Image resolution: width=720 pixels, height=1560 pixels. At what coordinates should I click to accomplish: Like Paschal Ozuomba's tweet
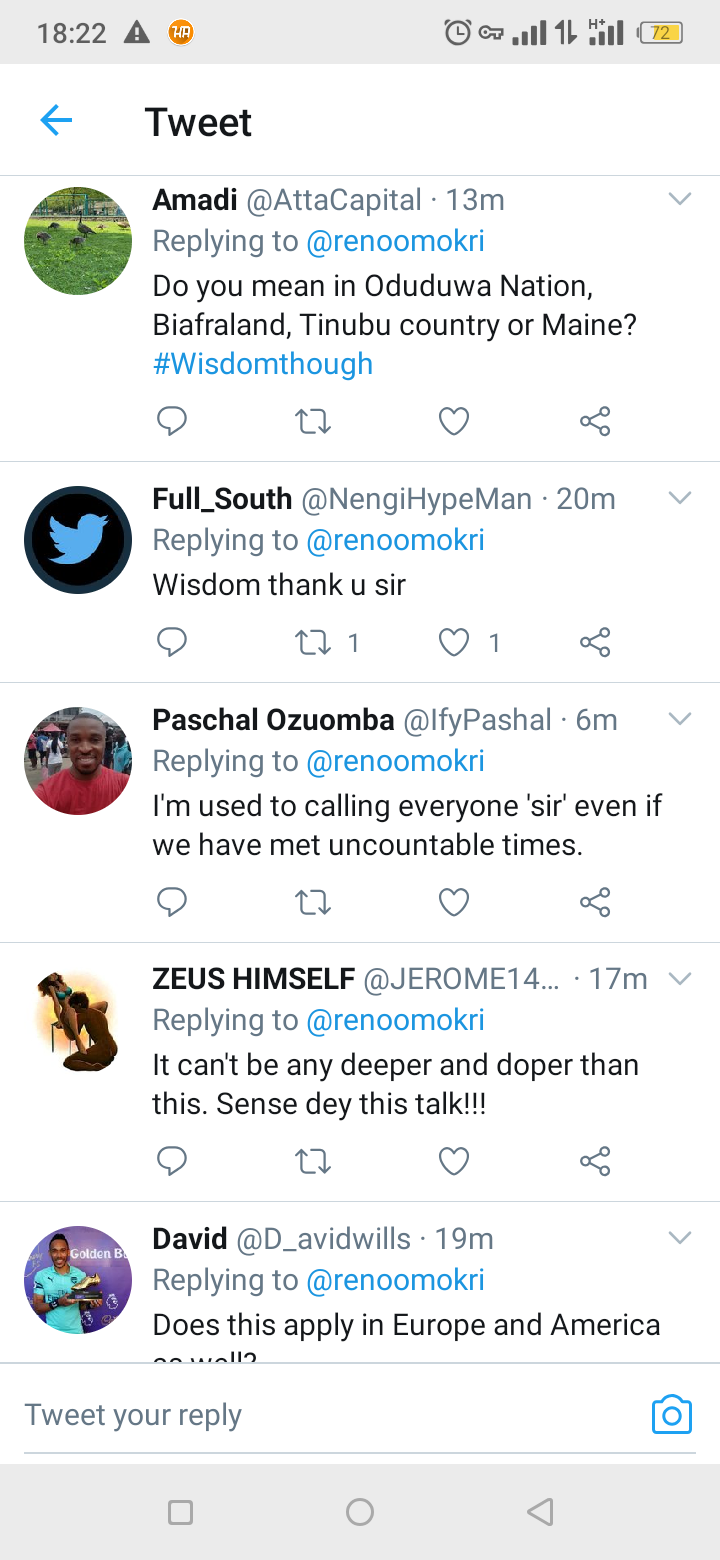click(454, 902)
